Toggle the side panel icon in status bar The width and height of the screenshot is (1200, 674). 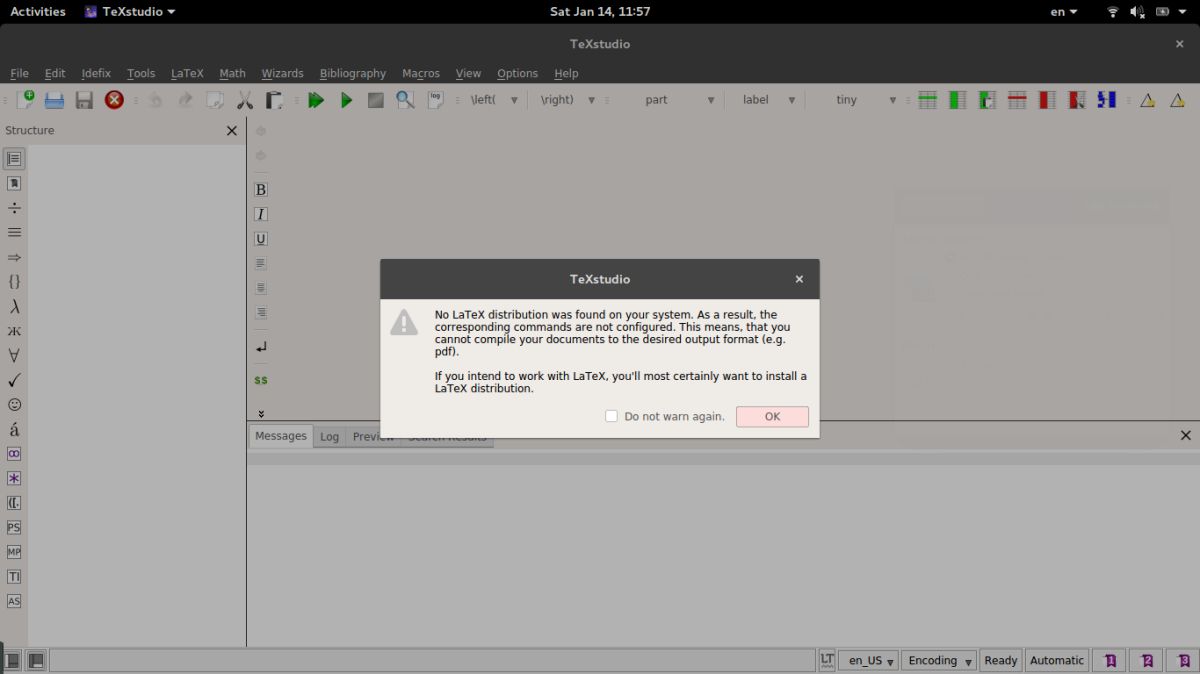[12, 660]
